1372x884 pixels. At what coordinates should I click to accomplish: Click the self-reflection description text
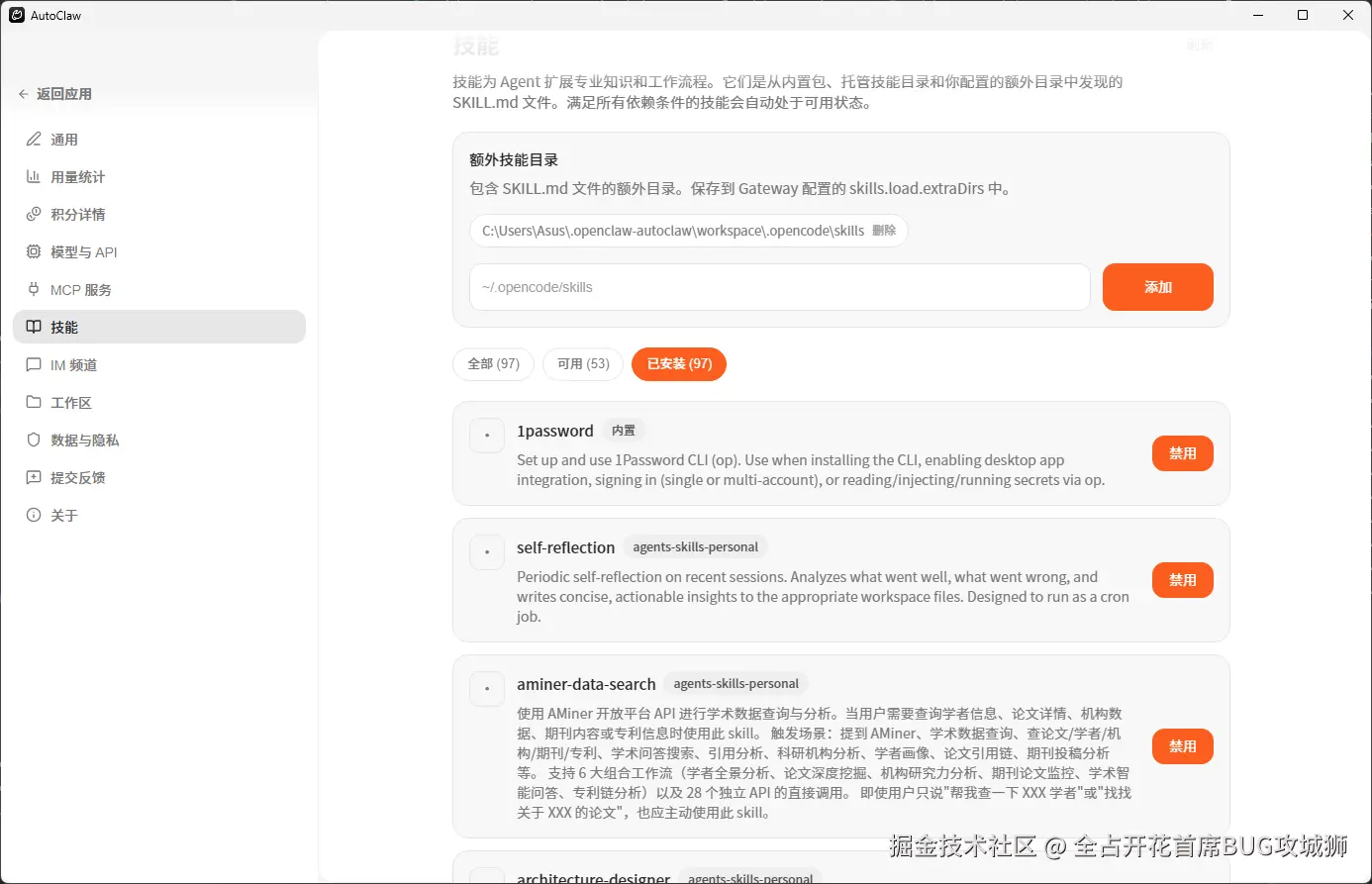[x=823, y=597]
